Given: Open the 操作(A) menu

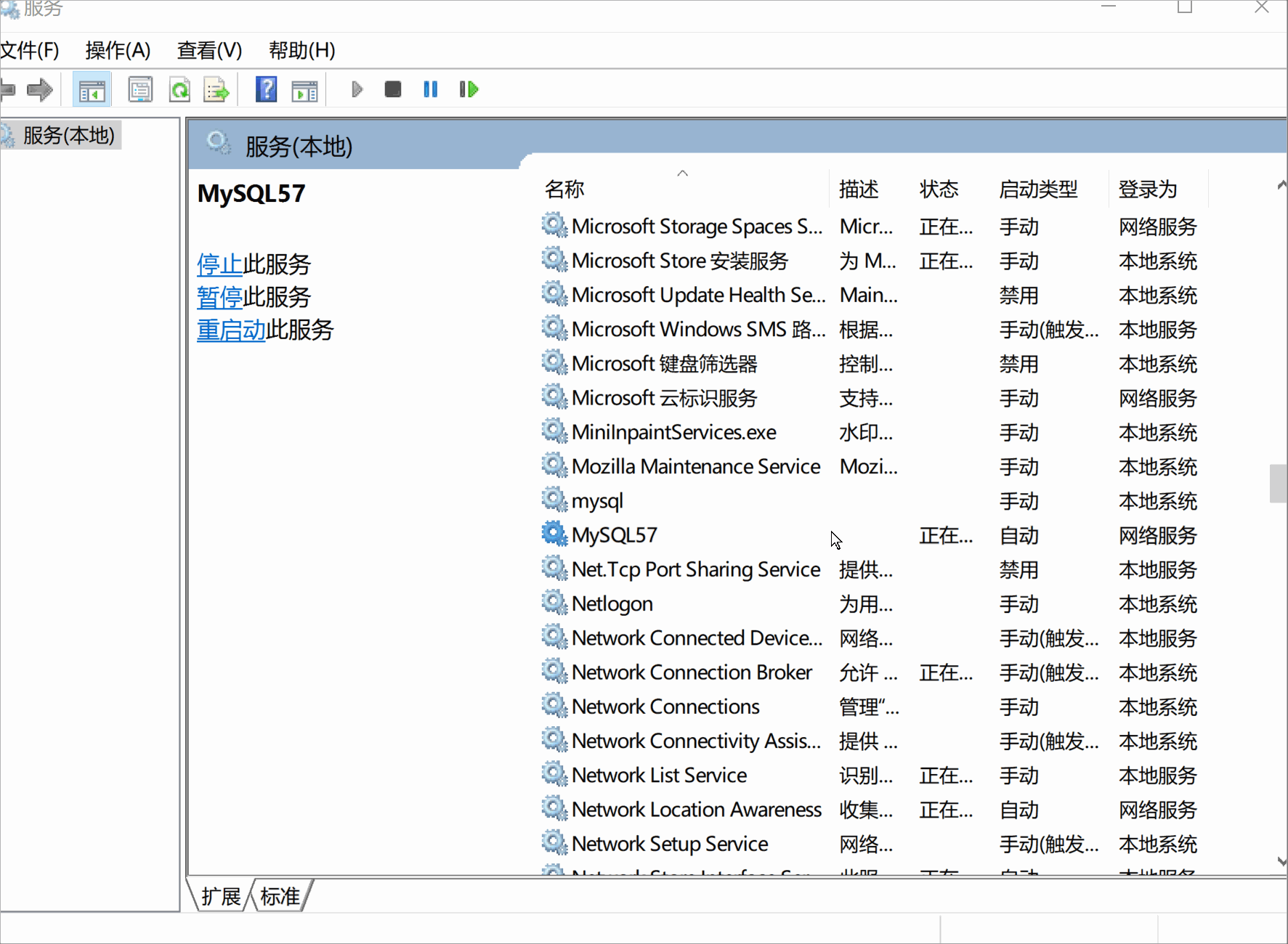Looking at the screenshot, I should tap(118, 50).
